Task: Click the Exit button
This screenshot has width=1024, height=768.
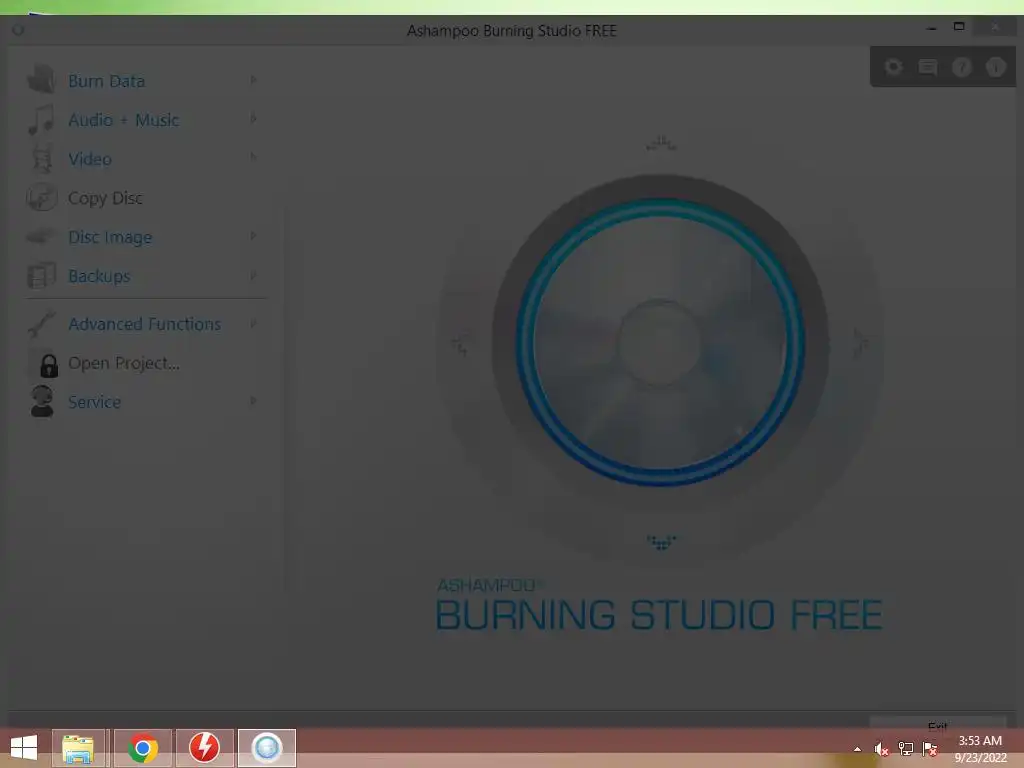Action: (x=937, y=725)
